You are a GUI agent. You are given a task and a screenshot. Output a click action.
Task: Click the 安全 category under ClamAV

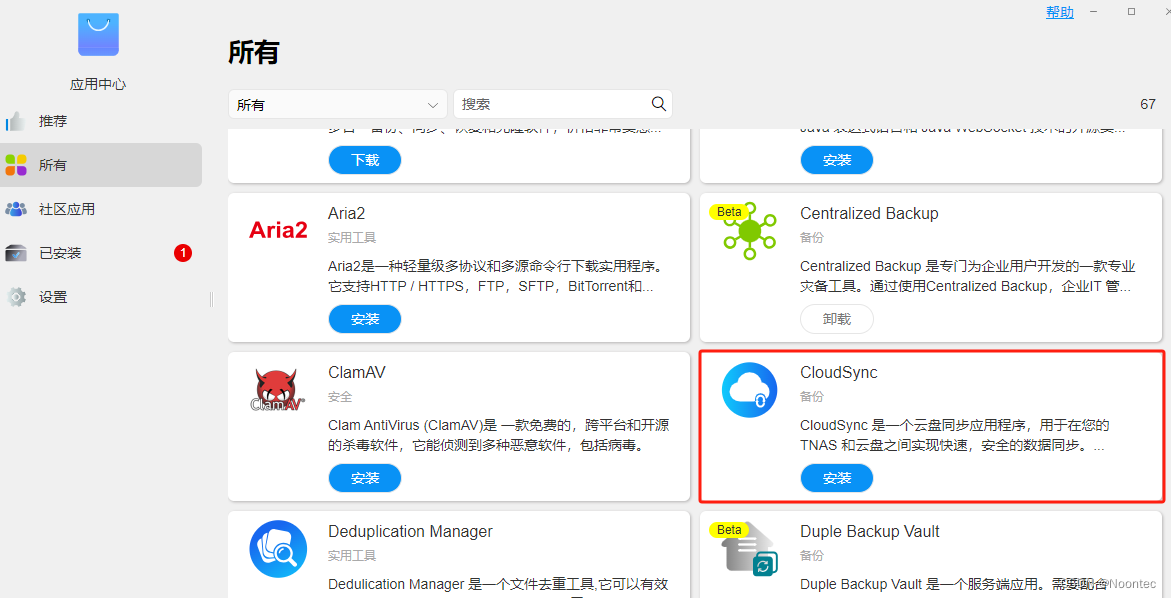[340, 396]
